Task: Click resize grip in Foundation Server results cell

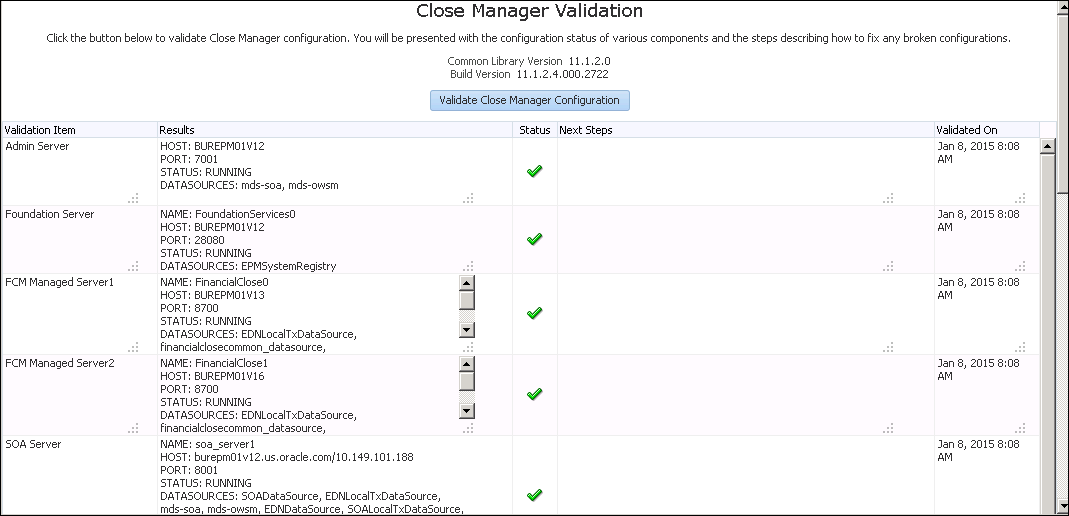Action: (468, 266)
